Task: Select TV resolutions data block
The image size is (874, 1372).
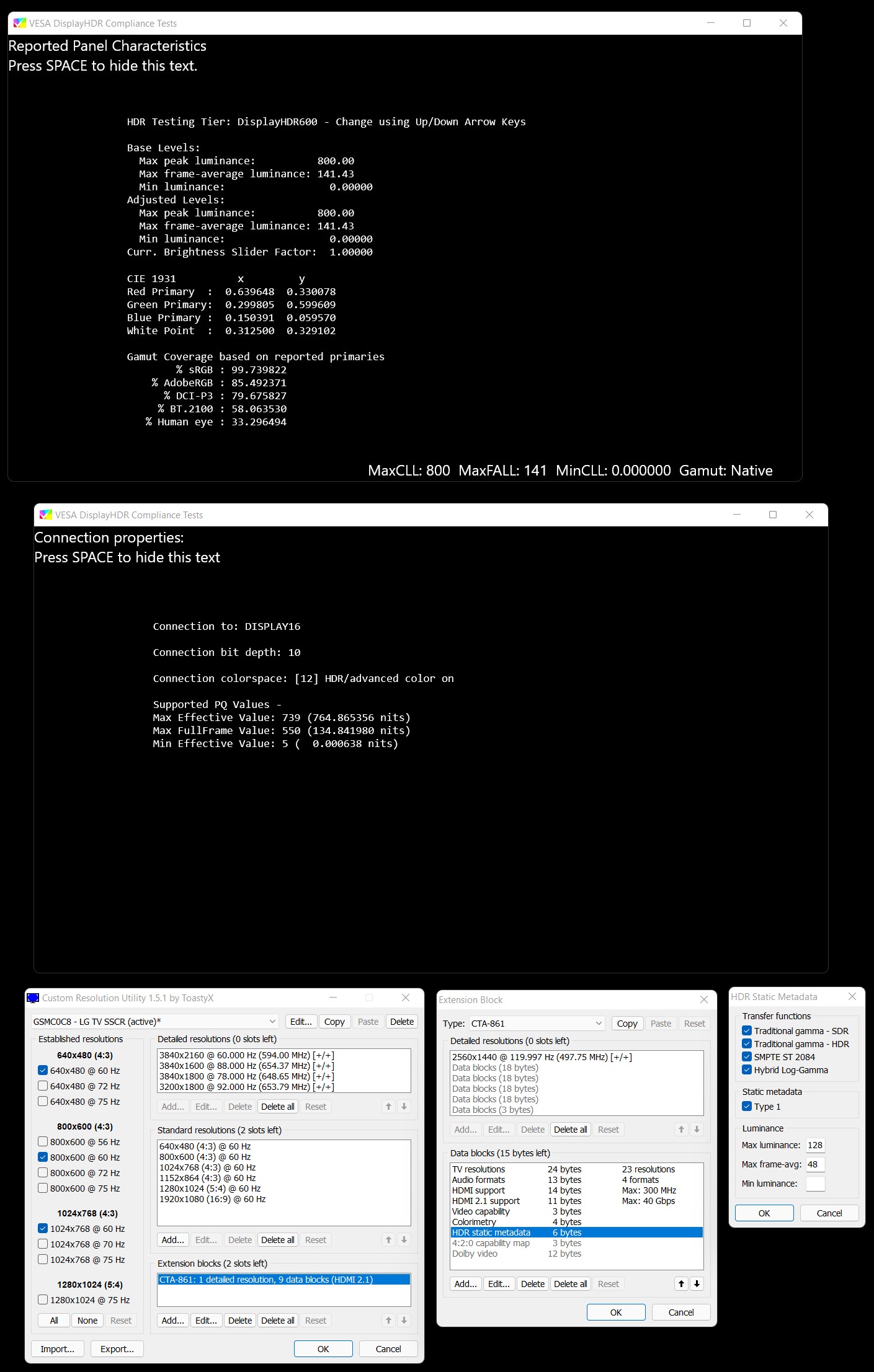Action: (577, 1169)
